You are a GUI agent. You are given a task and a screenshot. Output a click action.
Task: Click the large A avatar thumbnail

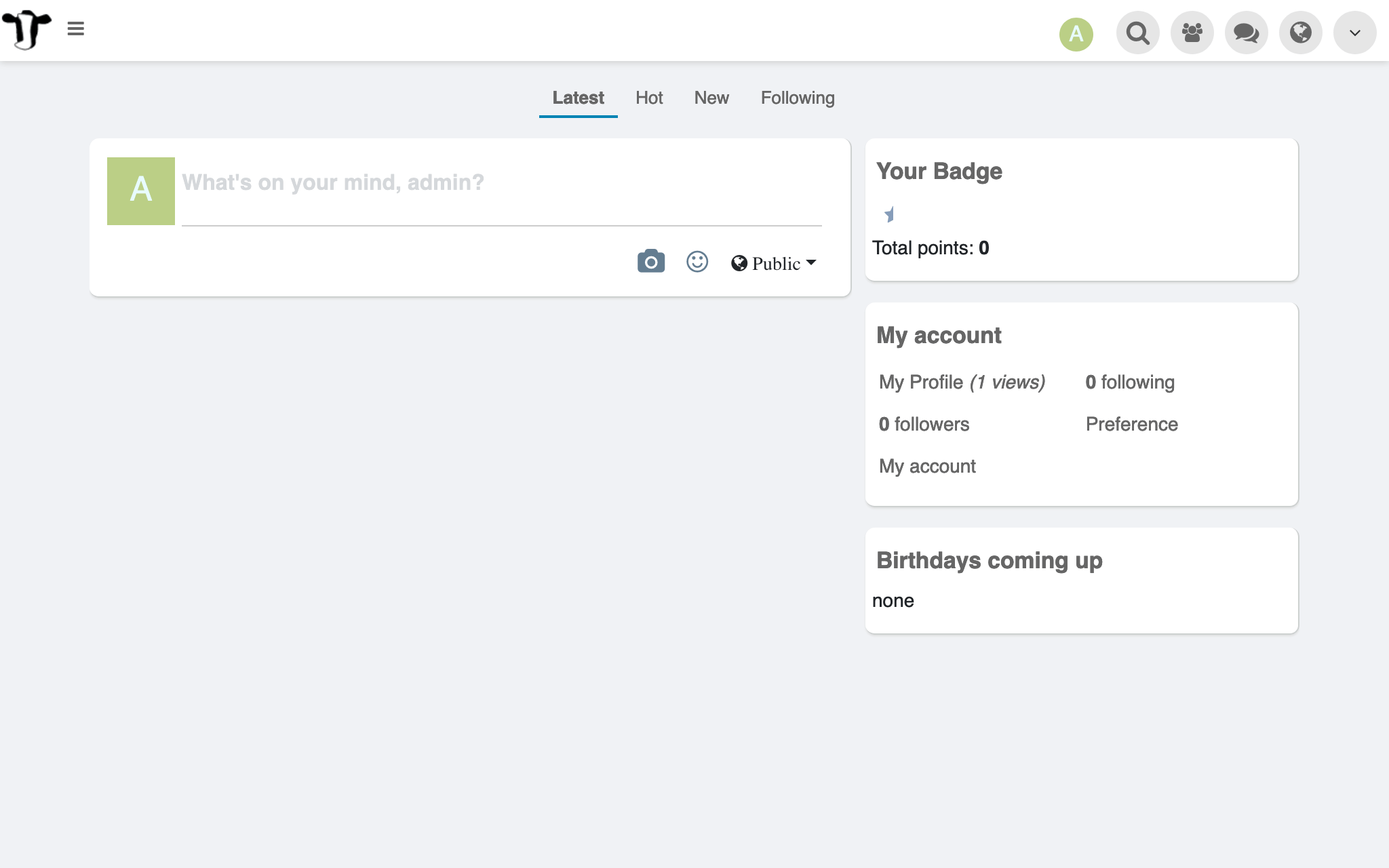coord(141,191)
